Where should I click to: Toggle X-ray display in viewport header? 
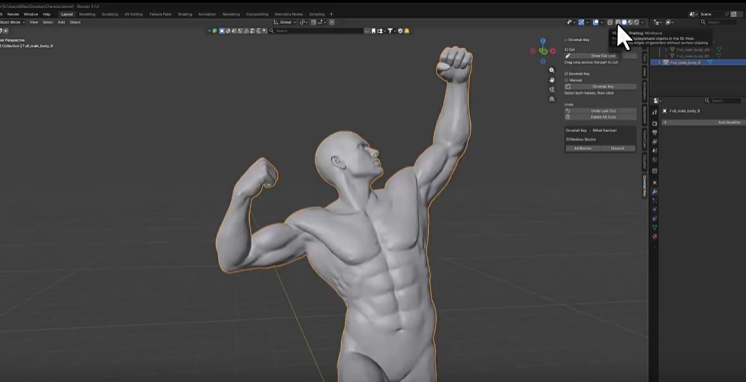(x=610, y=22)
